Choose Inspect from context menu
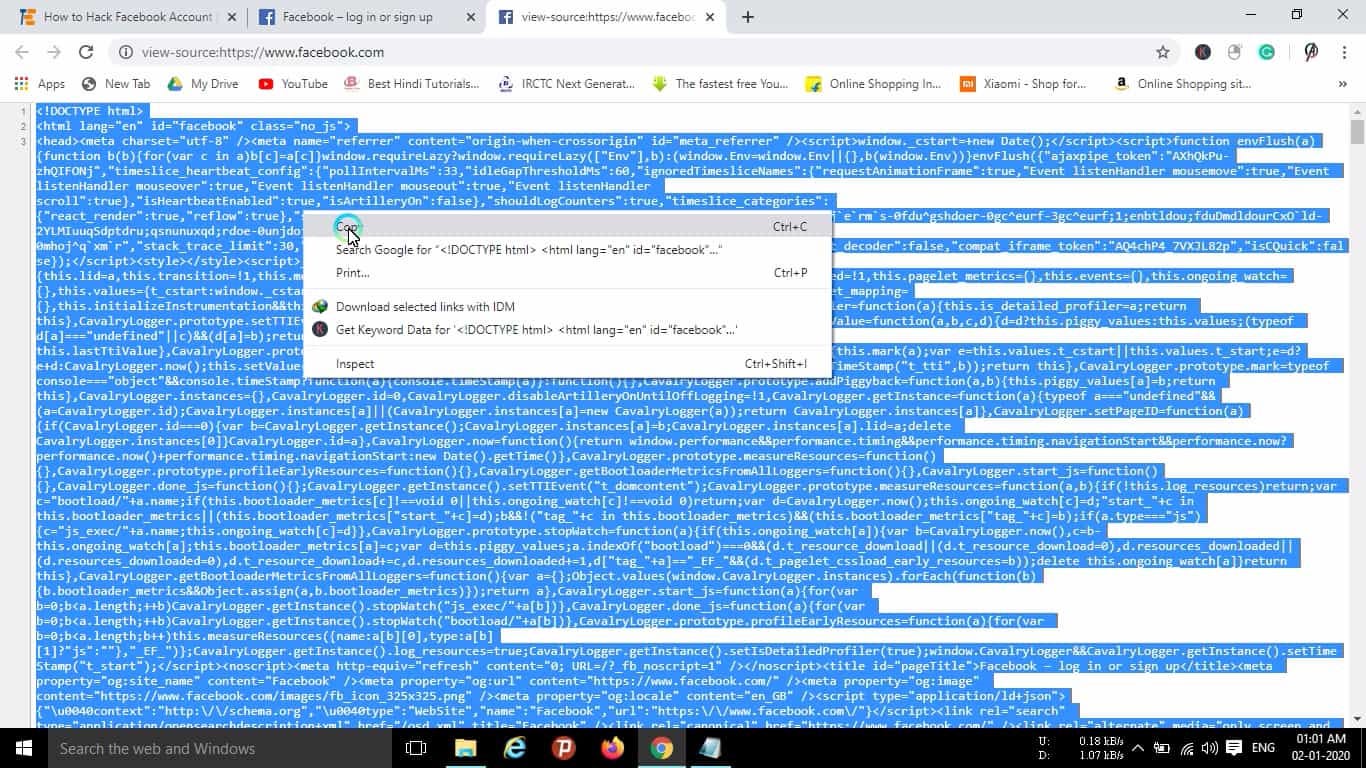 click(568, 364)
